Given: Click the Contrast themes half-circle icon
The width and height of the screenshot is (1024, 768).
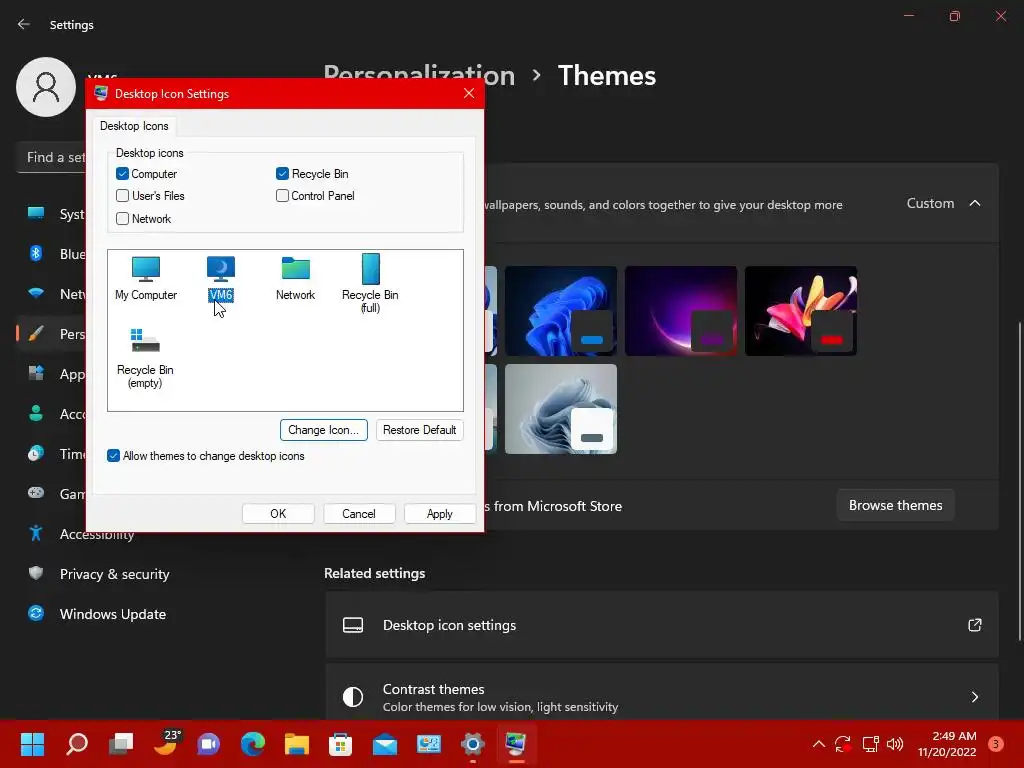Looking at the screenshot, I should tap(353, 697).
